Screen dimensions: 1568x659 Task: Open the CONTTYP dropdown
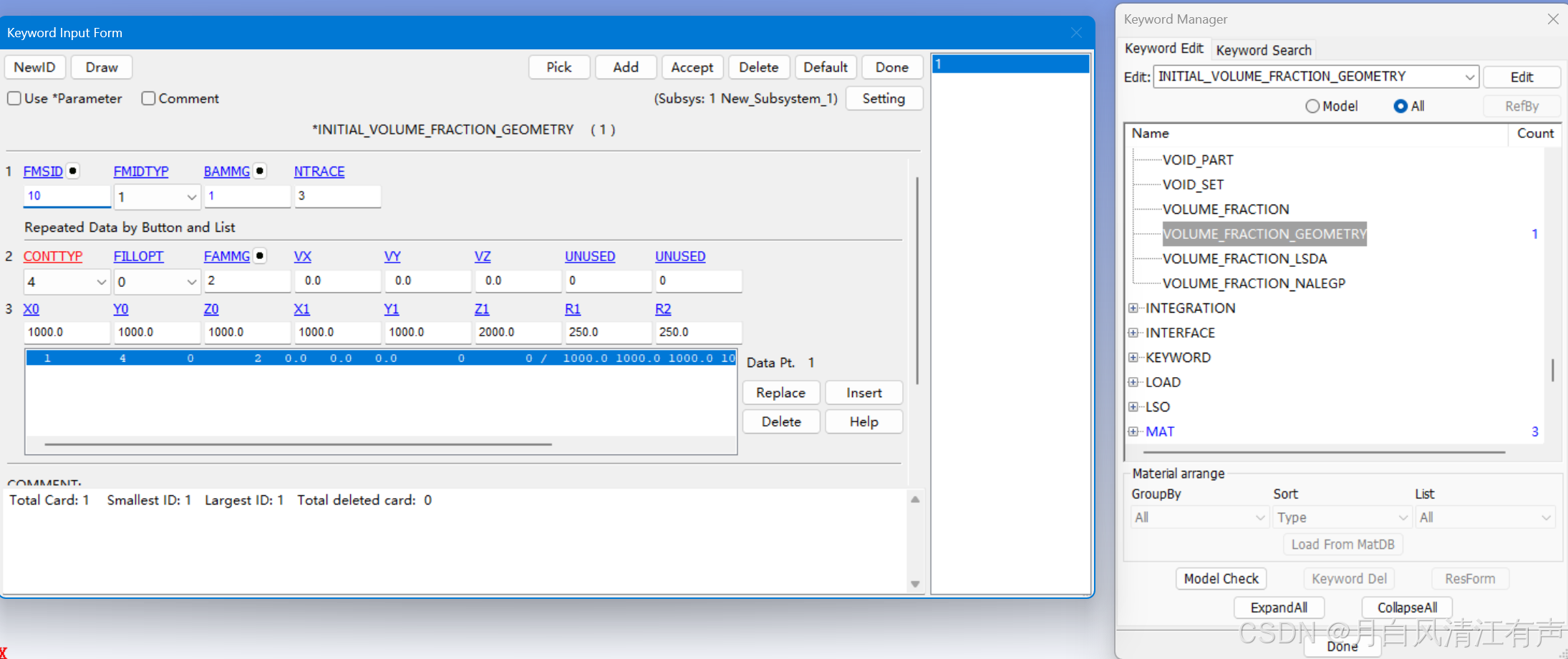tap(67, 282)
